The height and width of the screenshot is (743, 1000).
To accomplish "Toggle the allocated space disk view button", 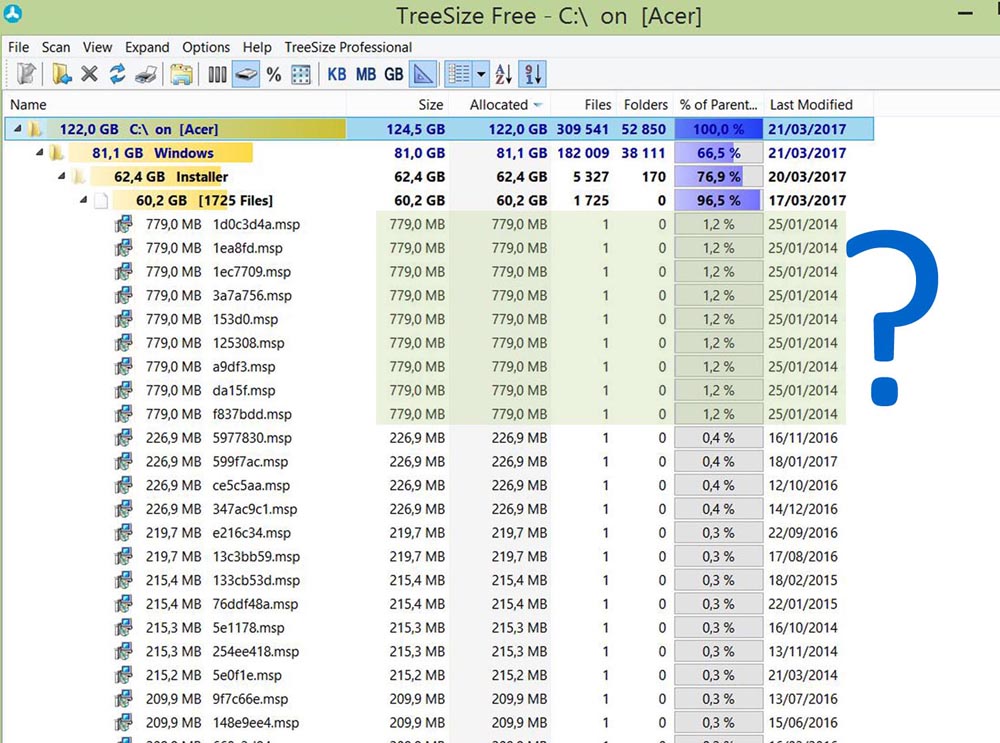I will 246,74.
